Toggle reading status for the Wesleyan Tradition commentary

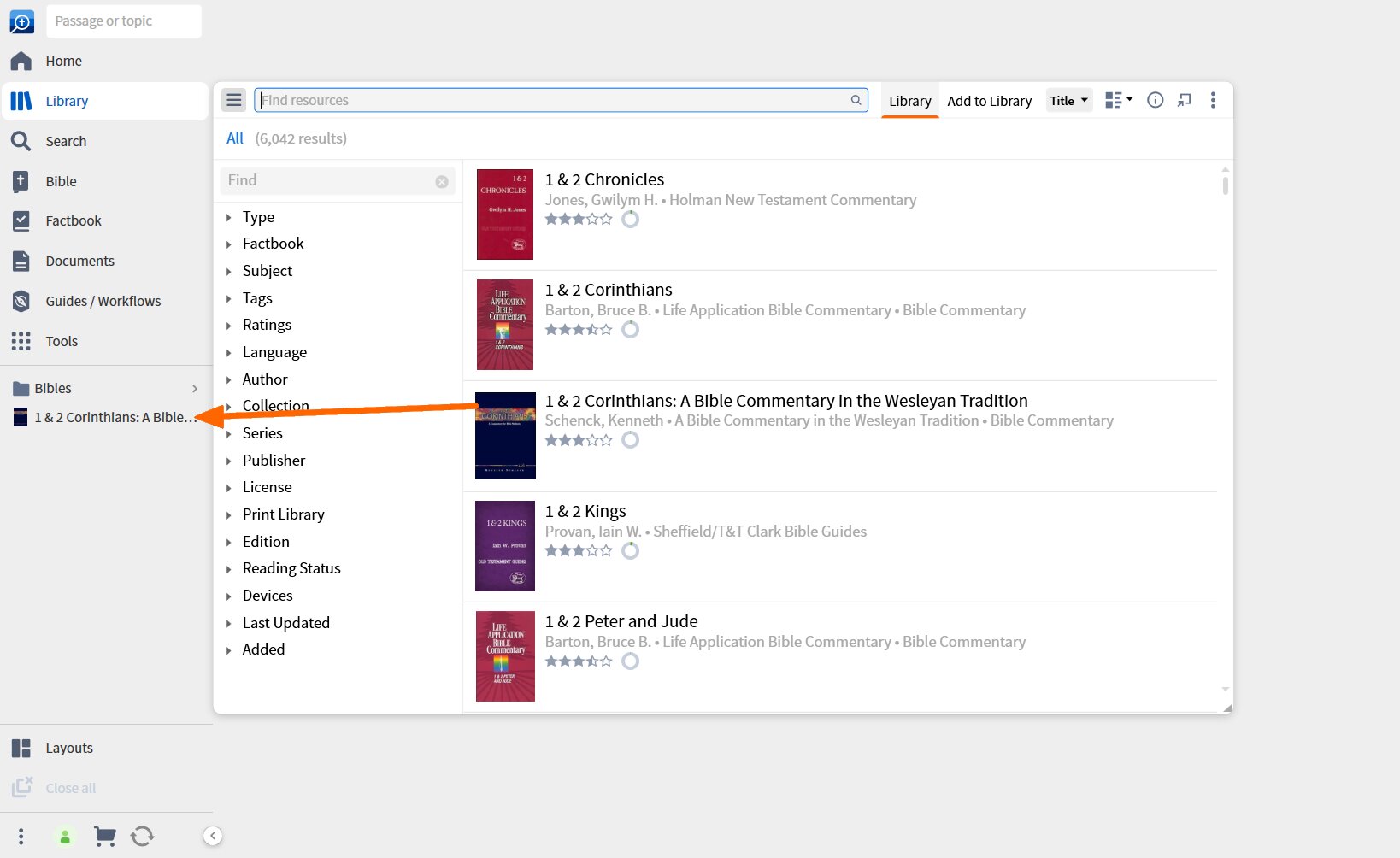point(630,439)
